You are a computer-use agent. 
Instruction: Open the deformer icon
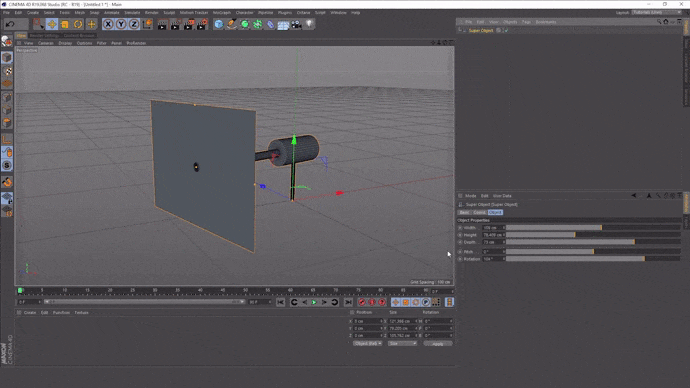tap(270, 25)
